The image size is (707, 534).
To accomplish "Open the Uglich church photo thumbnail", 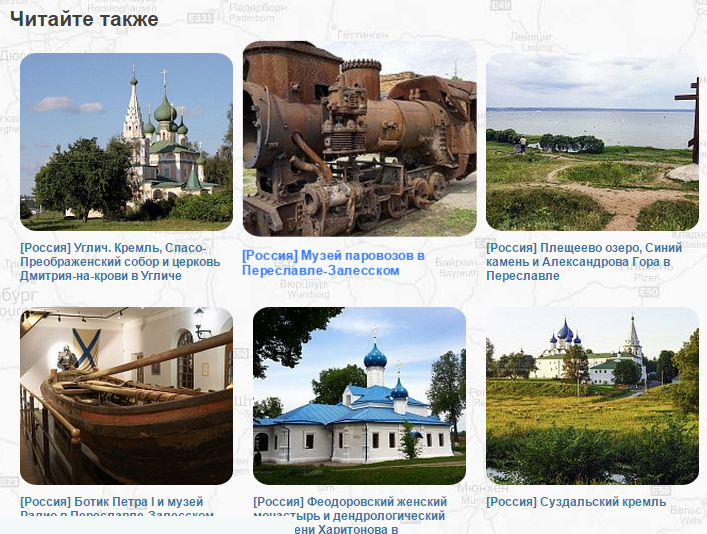I will (126, 142).
